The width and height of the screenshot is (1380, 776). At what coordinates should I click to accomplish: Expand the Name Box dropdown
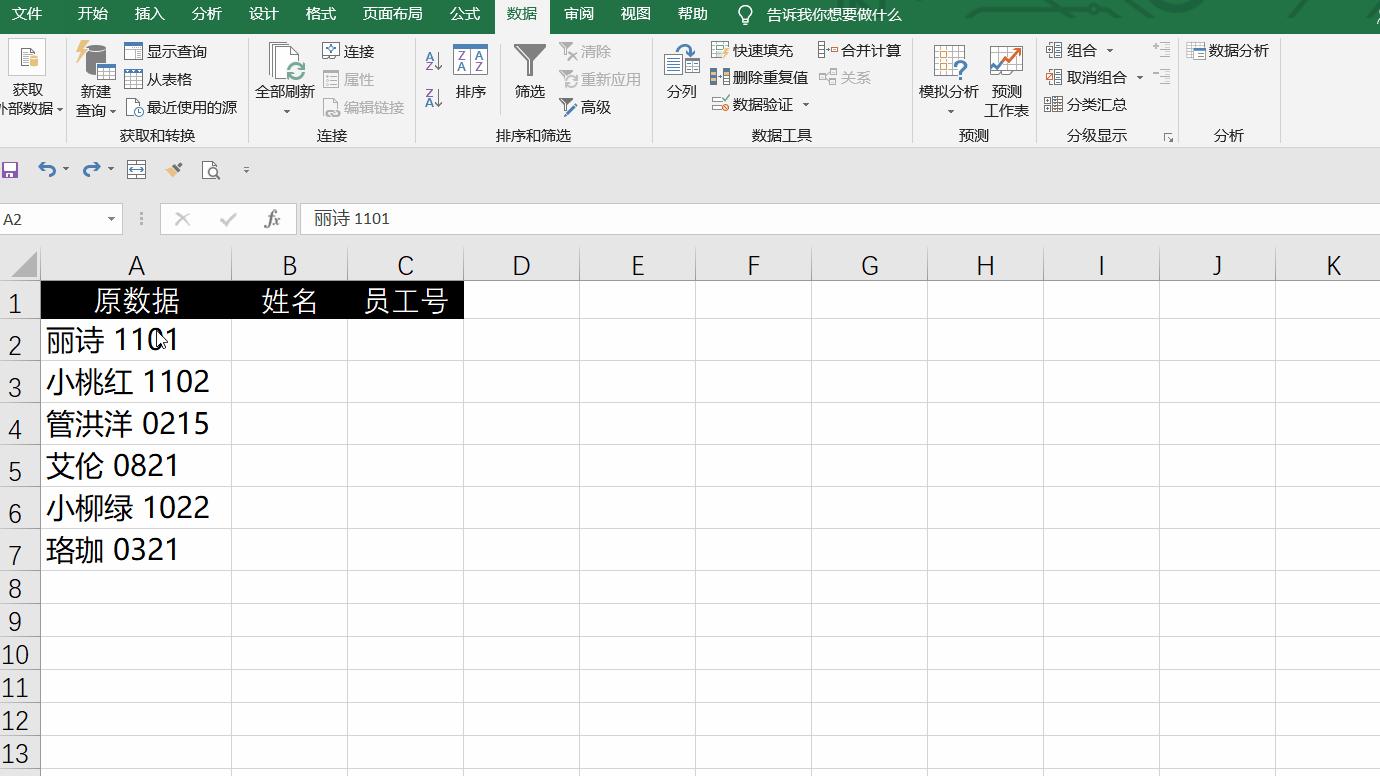(x=110, y=218)
